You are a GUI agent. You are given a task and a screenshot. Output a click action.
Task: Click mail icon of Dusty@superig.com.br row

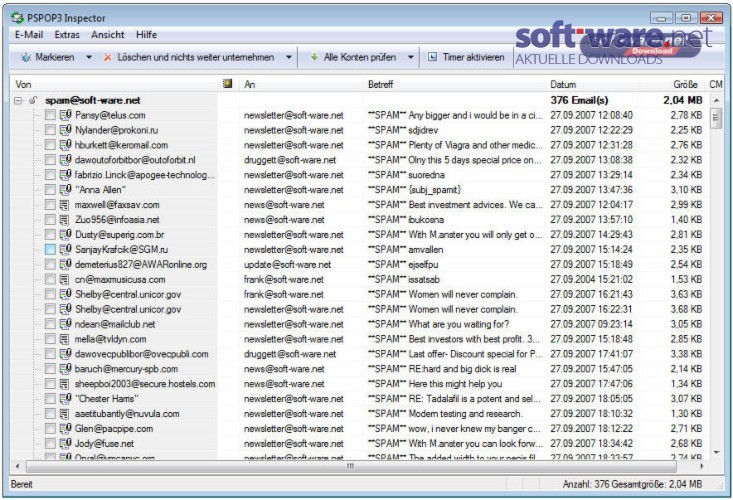[x=65, y=234]
